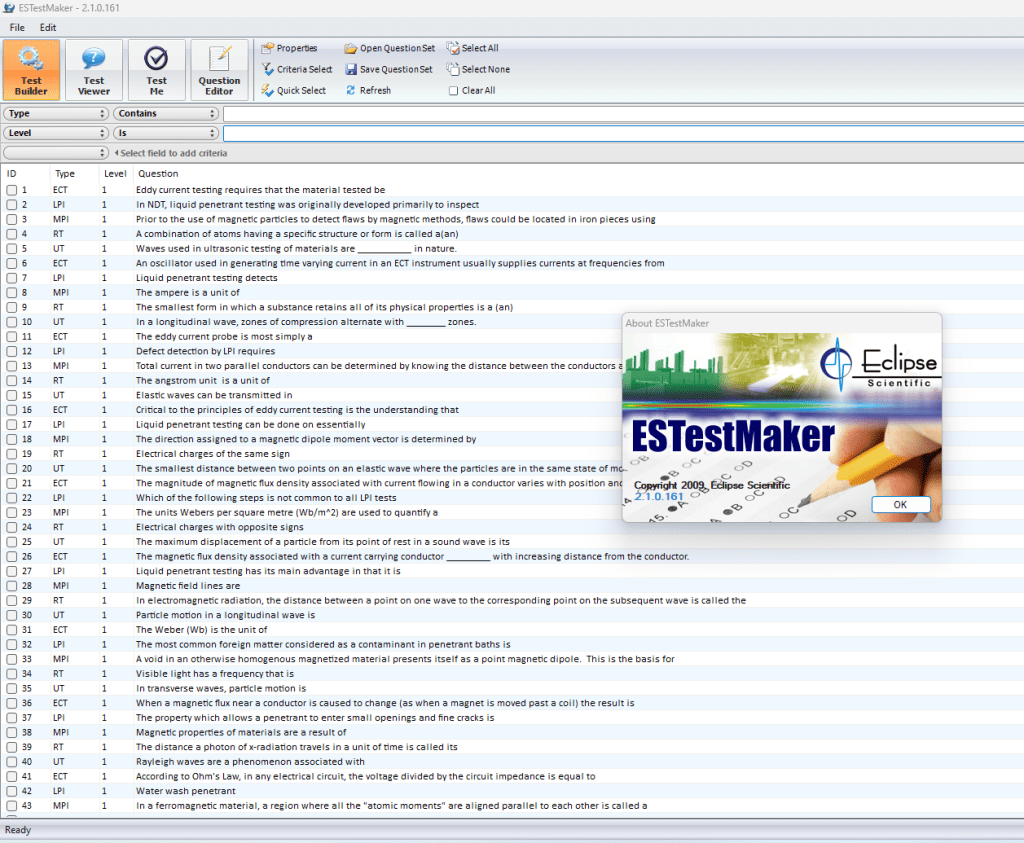1024x843 pixels.
Task: Switch to Test Viewer
Action: click(x=94, y=69)
